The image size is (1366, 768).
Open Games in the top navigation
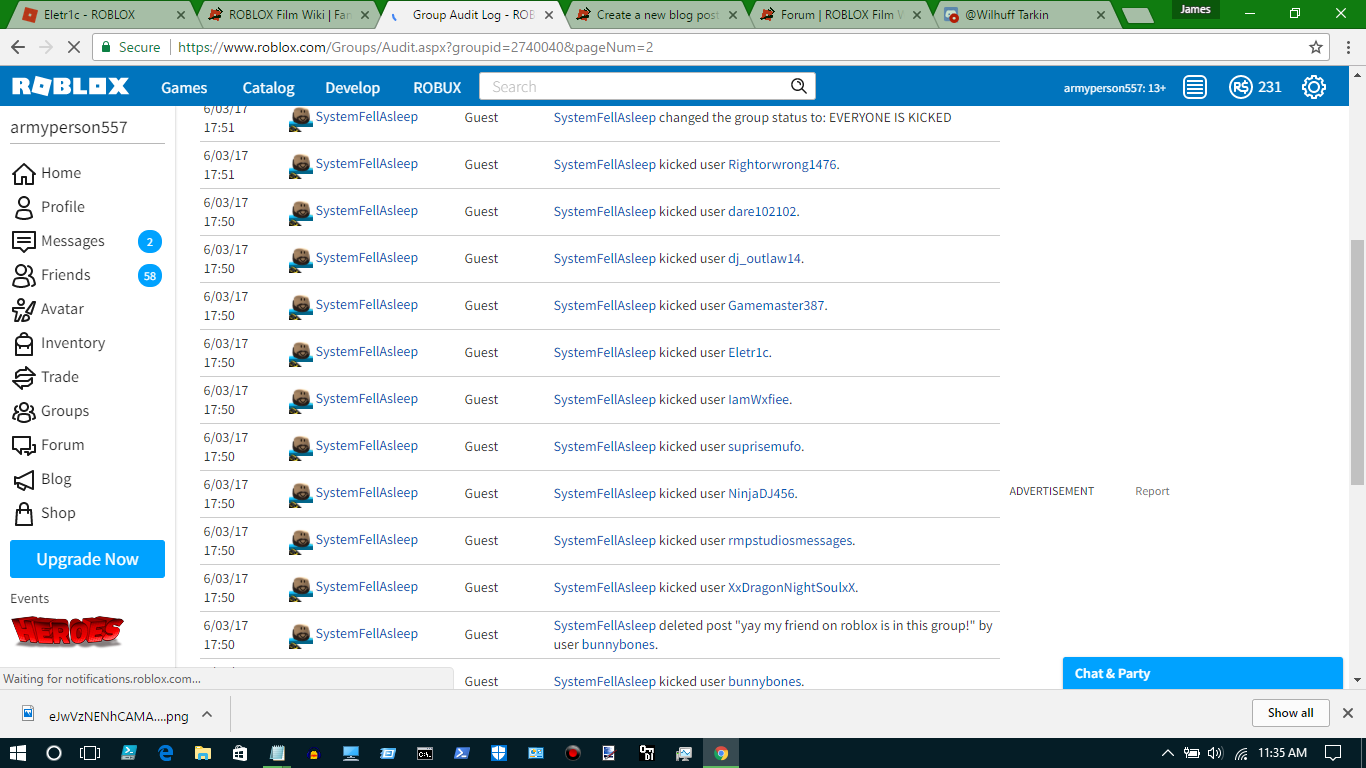184,88
